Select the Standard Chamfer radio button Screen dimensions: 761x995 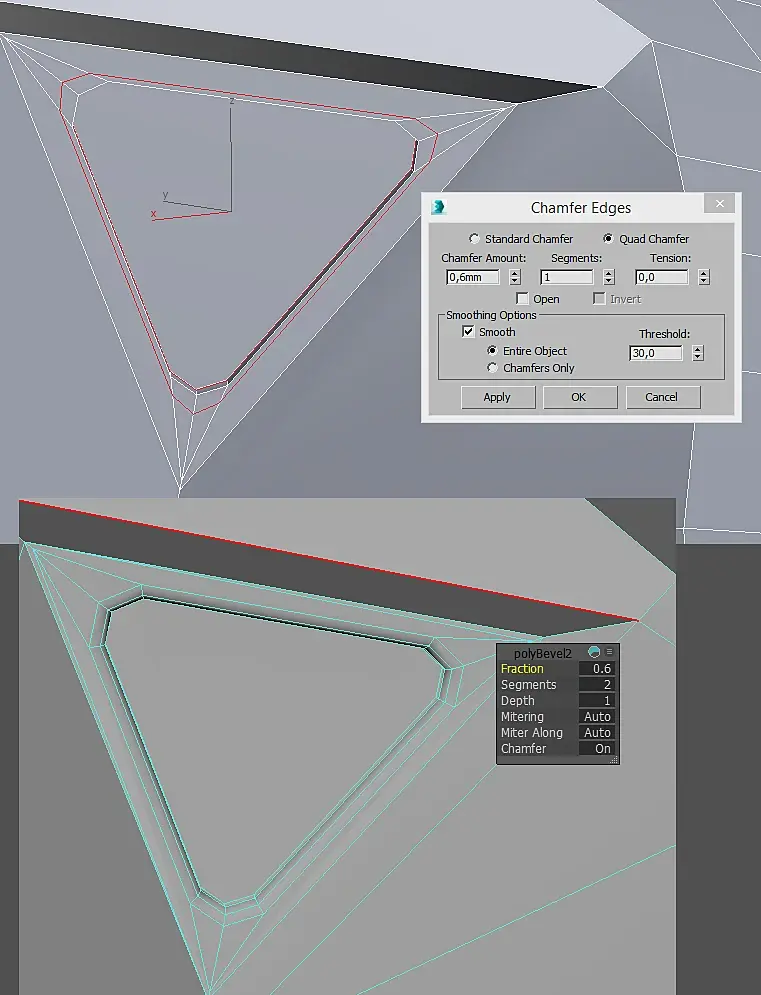point(473,239)
